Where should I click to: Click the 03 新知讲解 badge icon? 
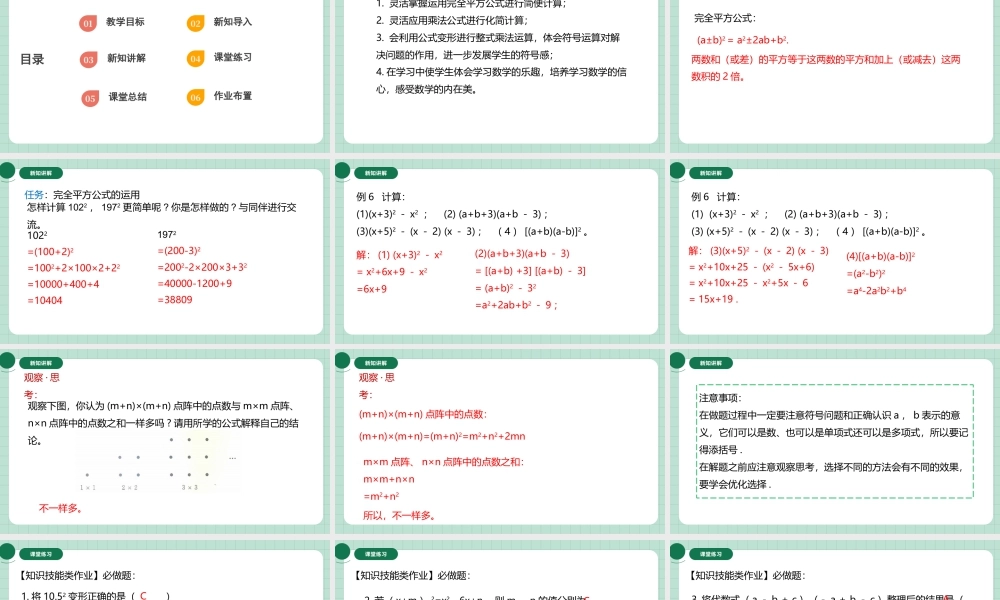coord(90,58)
